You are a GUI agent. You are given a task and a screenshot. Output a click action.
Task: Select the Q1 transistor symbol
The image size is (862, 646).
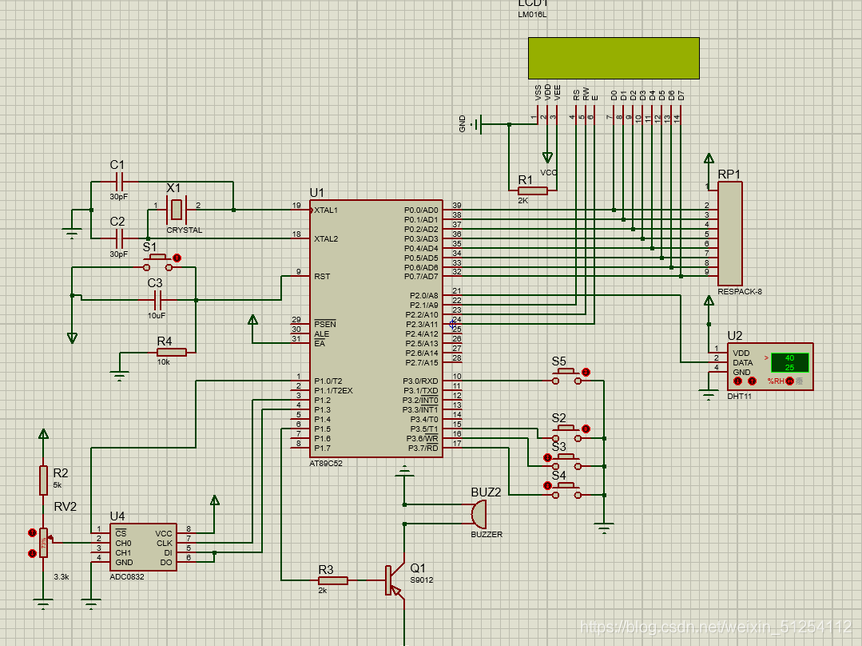[x=395, y=581]
